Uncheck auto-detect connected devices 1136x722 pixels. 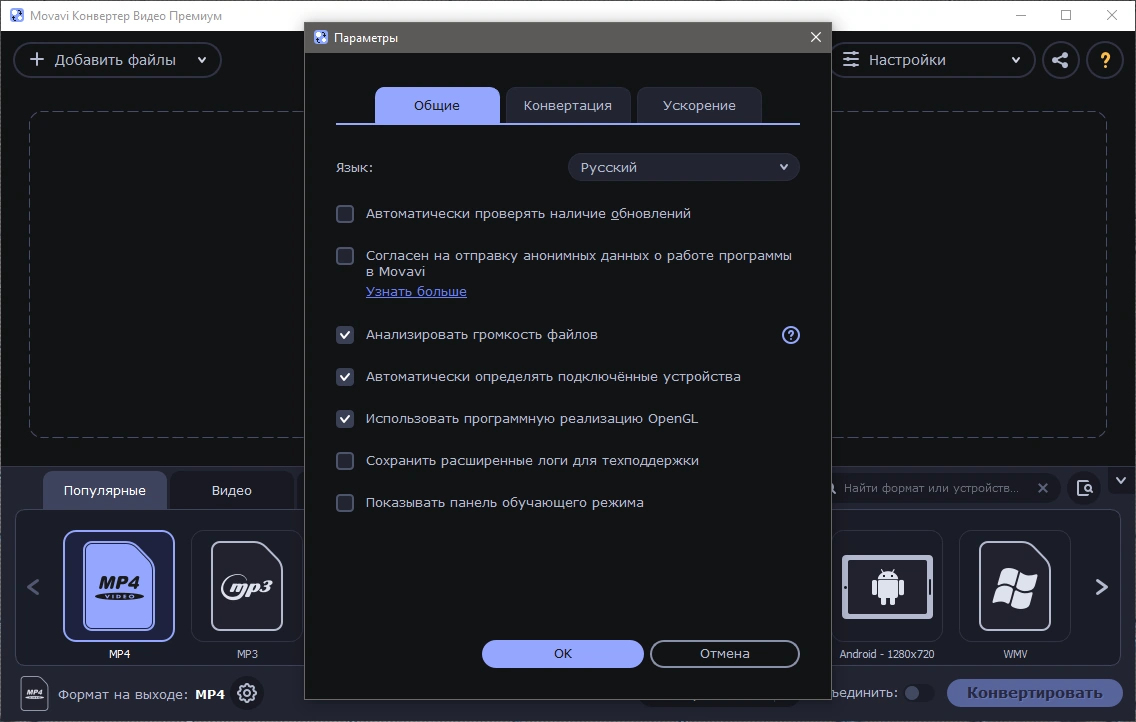[x=345, y=377]
